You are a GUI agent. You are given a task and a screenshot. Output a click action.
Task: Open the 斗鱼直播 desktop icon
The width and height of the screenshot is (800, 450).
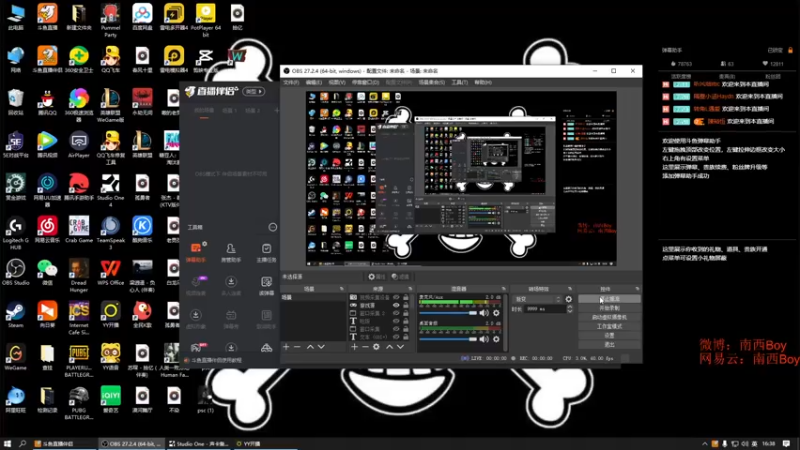tap(47, 17)
